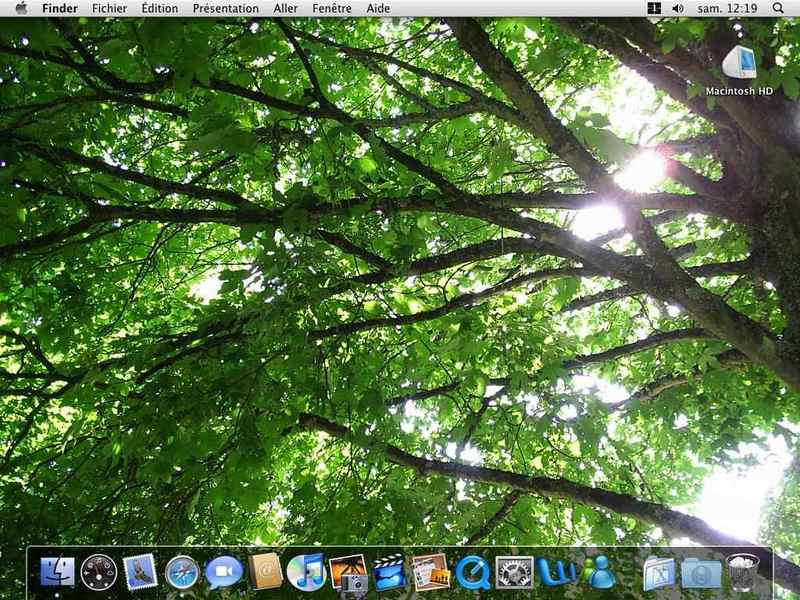This screenshot has height=600, width=800.
Task: Open the Mail stamp icon
Action: pyautogui.click(x=140, y=571)
